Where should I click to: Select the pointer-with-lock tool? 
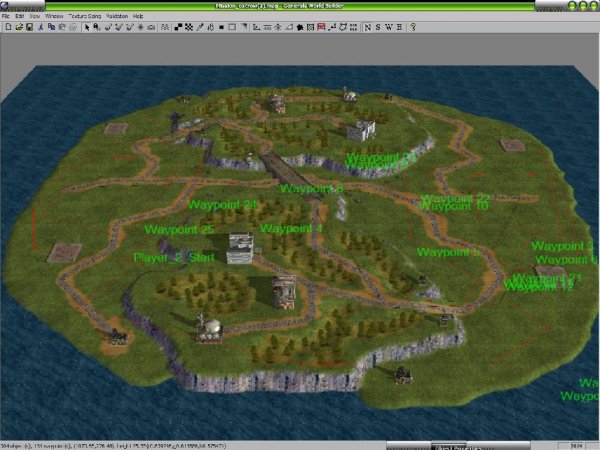pos(97,27)
